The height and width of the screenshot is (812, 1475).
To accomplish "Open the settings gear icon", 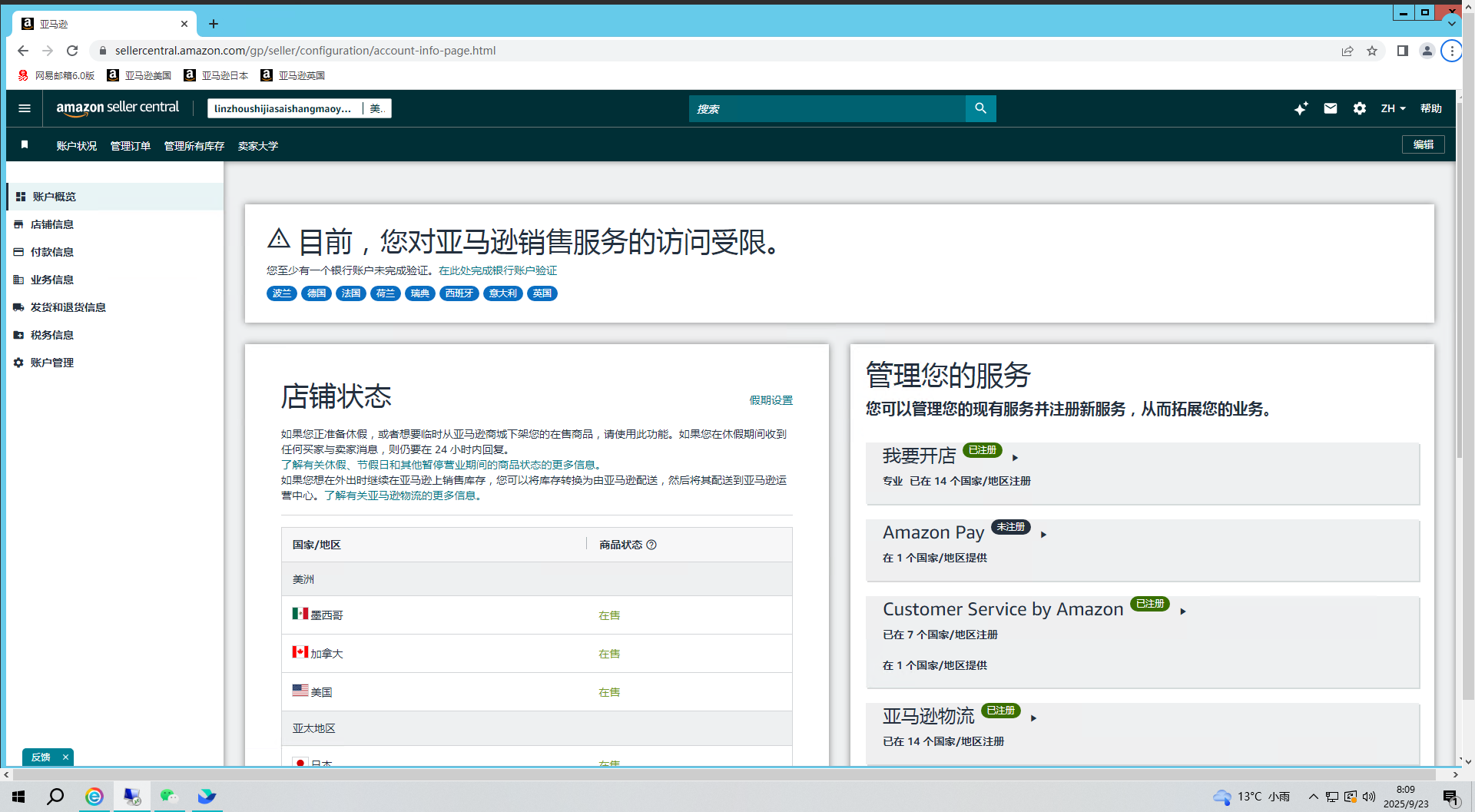I will tap(1360, 108).
